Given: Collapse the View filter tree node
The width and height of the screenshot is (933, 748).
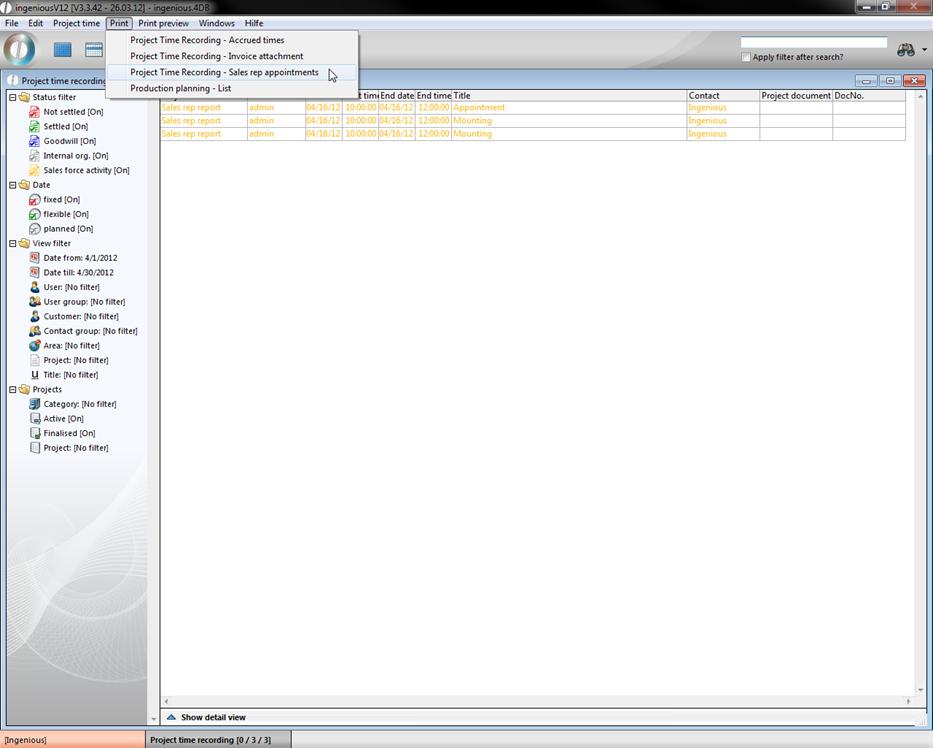Looking at the screenshot, I should tap(12, 243).
